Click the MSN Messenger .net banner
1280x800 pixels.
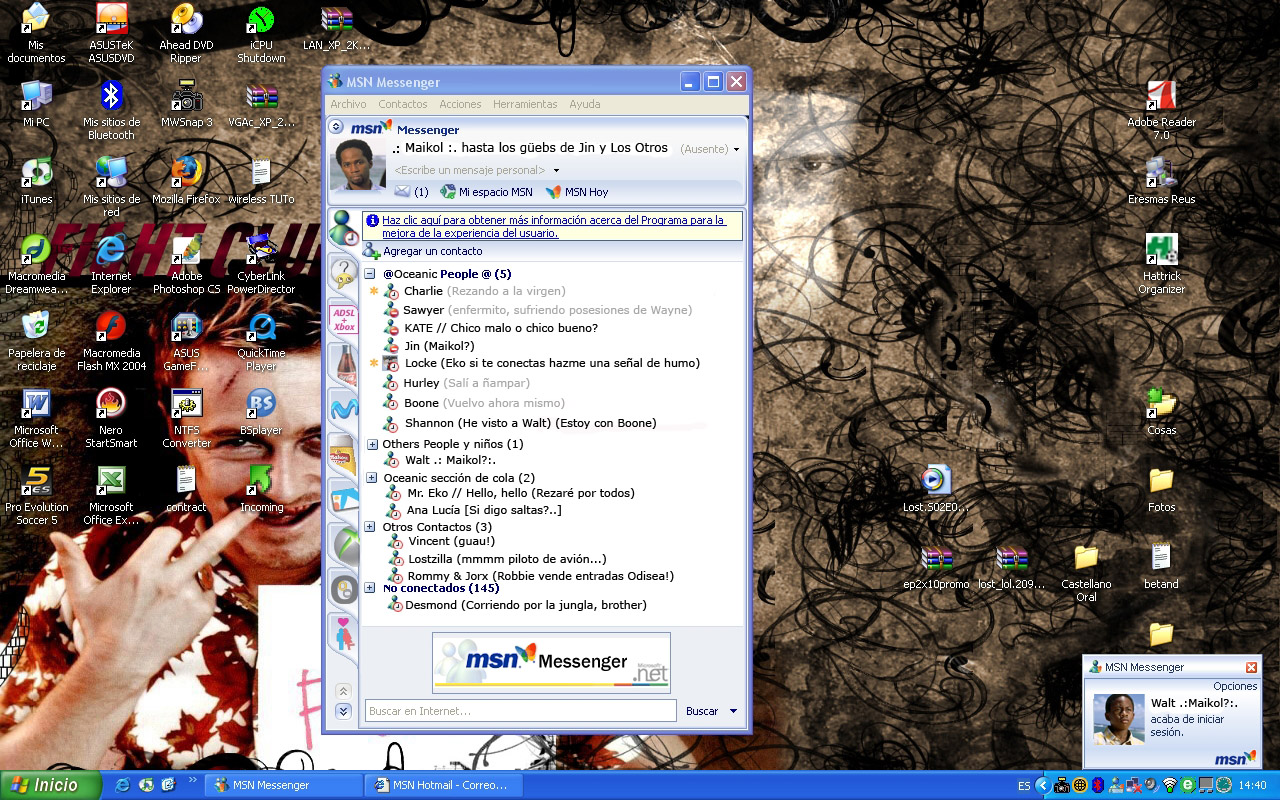coord(551,662)
